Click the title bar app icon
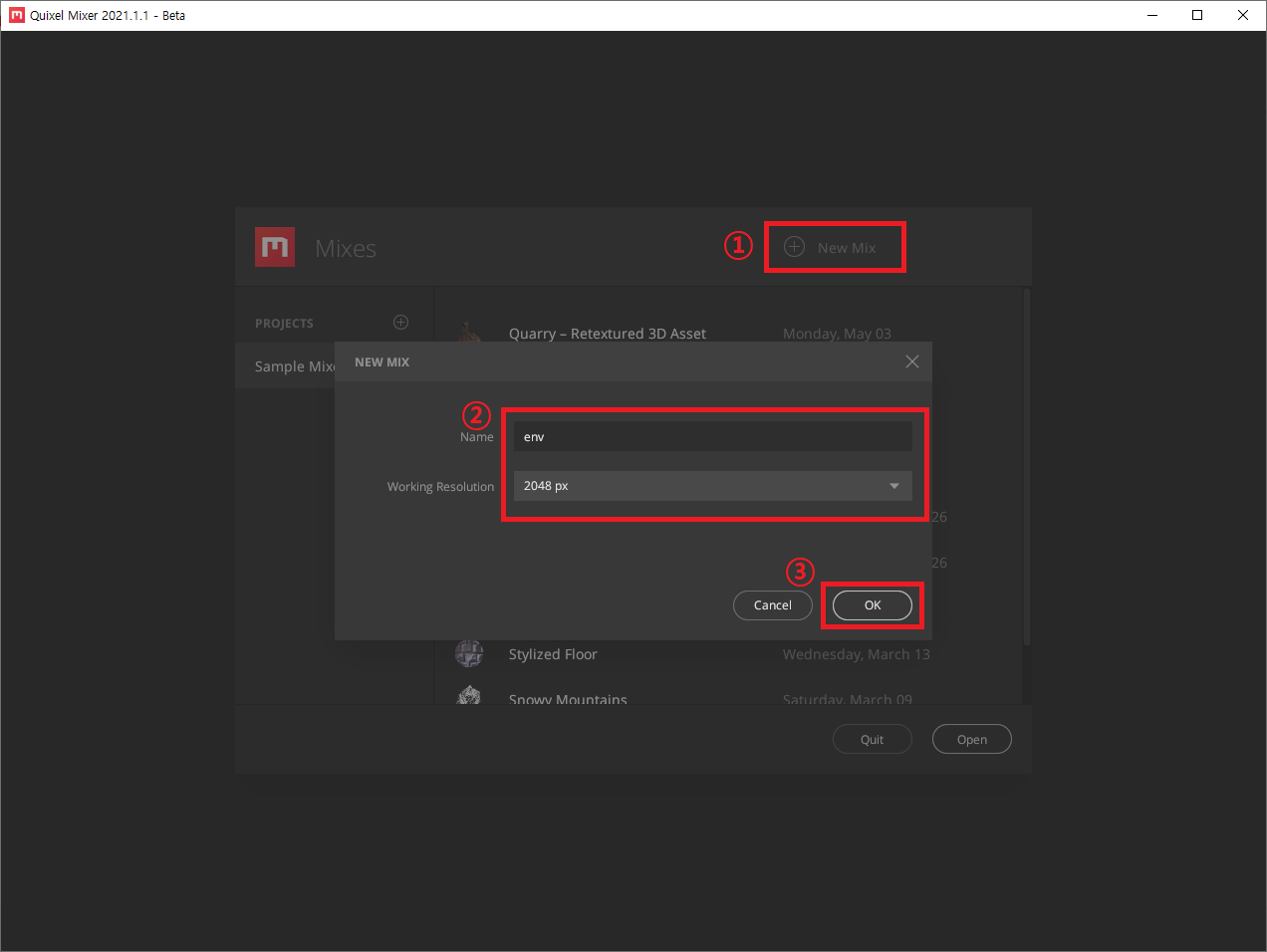 click(x=16, y=15)
